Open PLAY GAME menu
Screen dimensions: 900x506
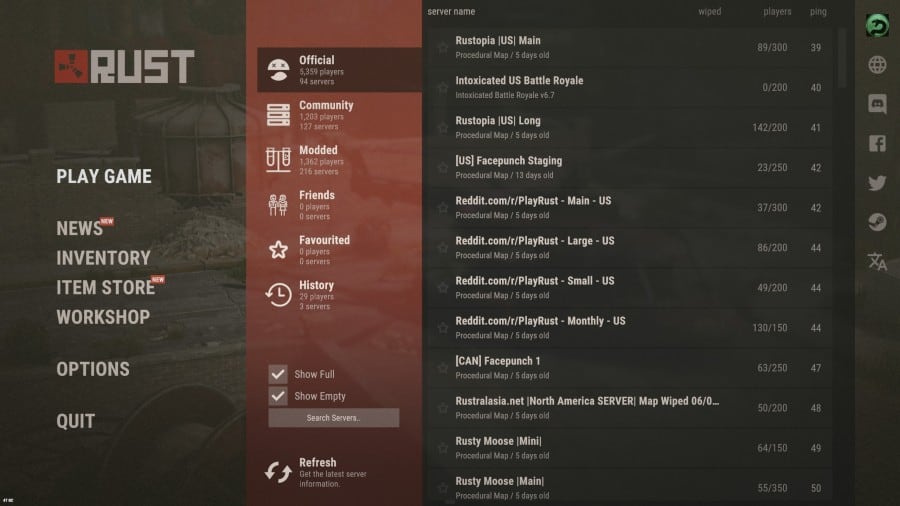point(104,176)
